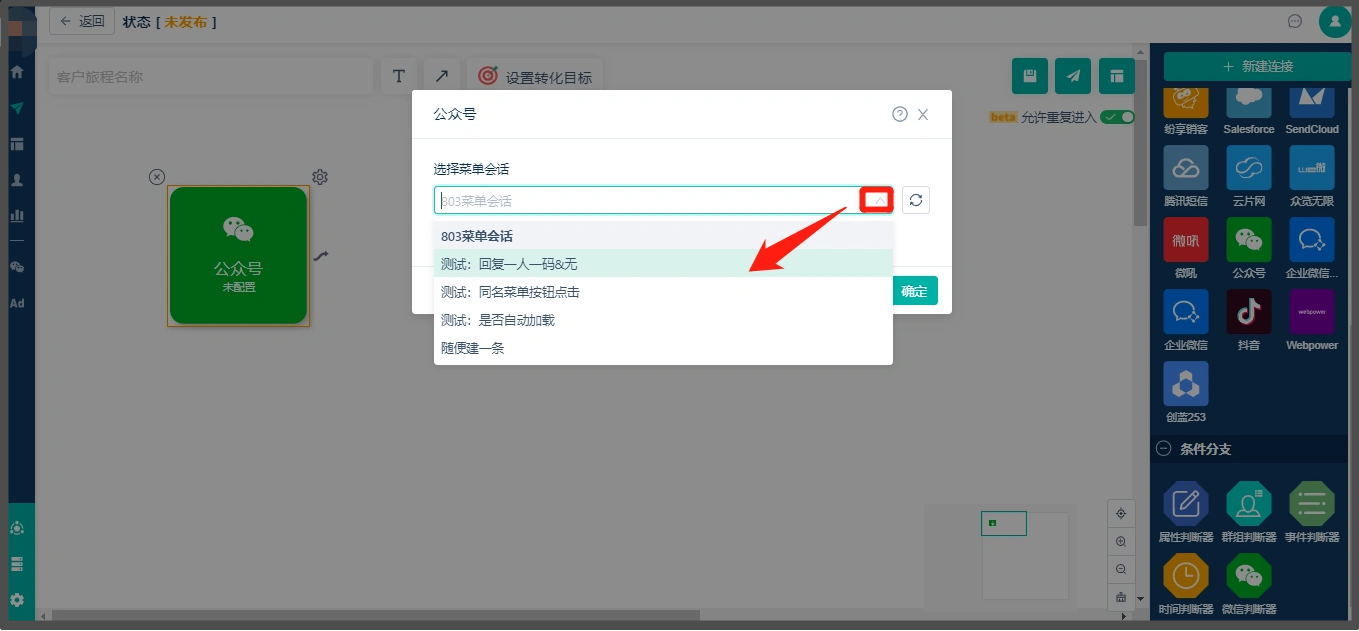Choose option 测试：同名菜单按钮点击

pyautogui.click(x=663, y=292)
